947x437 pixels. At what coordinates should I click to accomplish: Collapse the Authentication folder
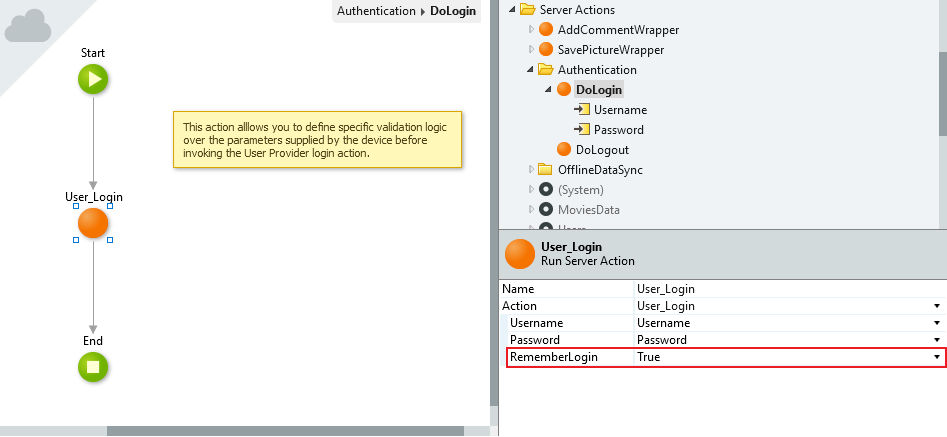[530, 70]
